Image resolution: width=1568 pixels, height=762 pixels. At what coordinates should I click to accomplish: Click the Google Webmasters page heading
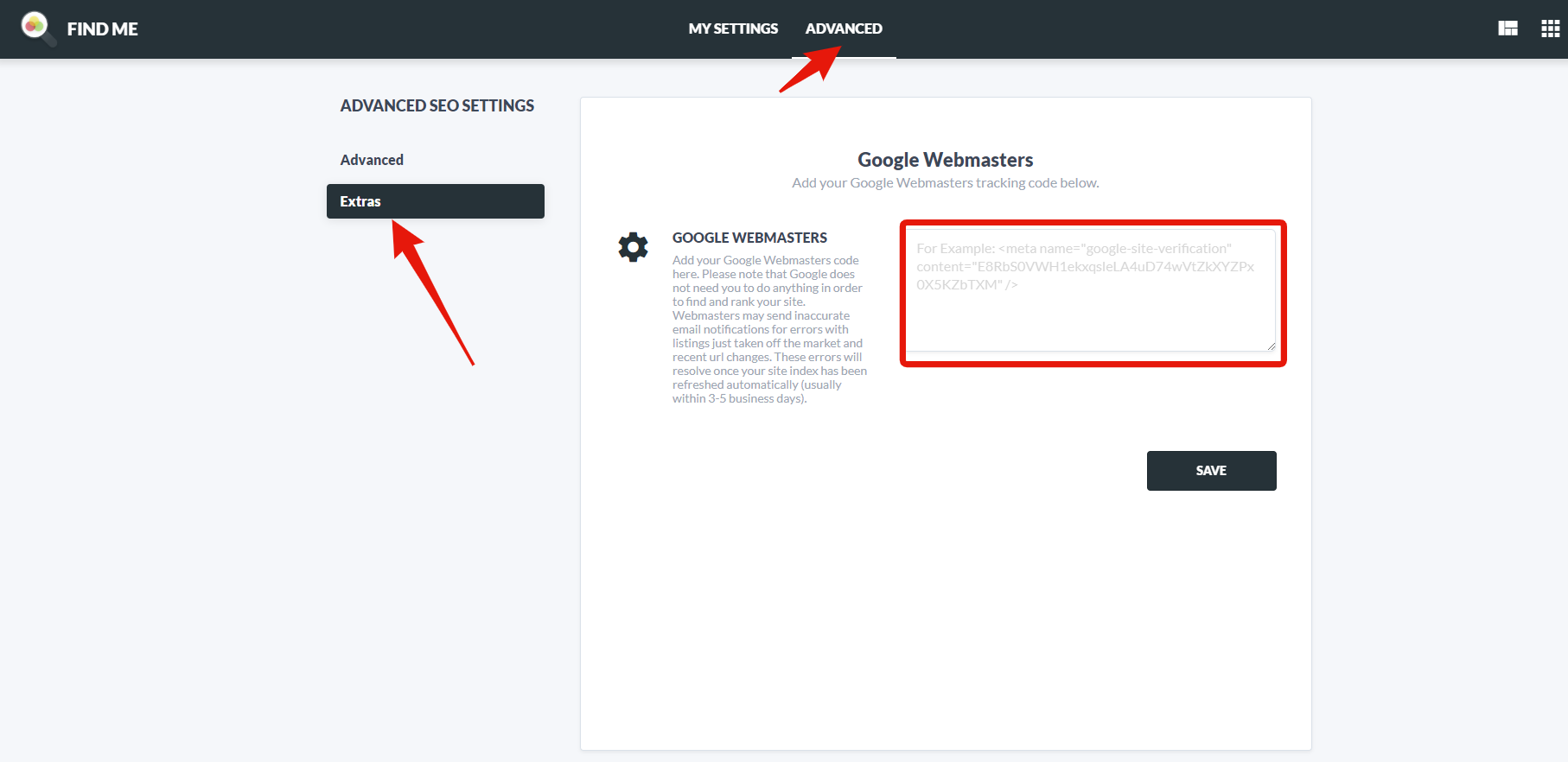tap(946, 160)
